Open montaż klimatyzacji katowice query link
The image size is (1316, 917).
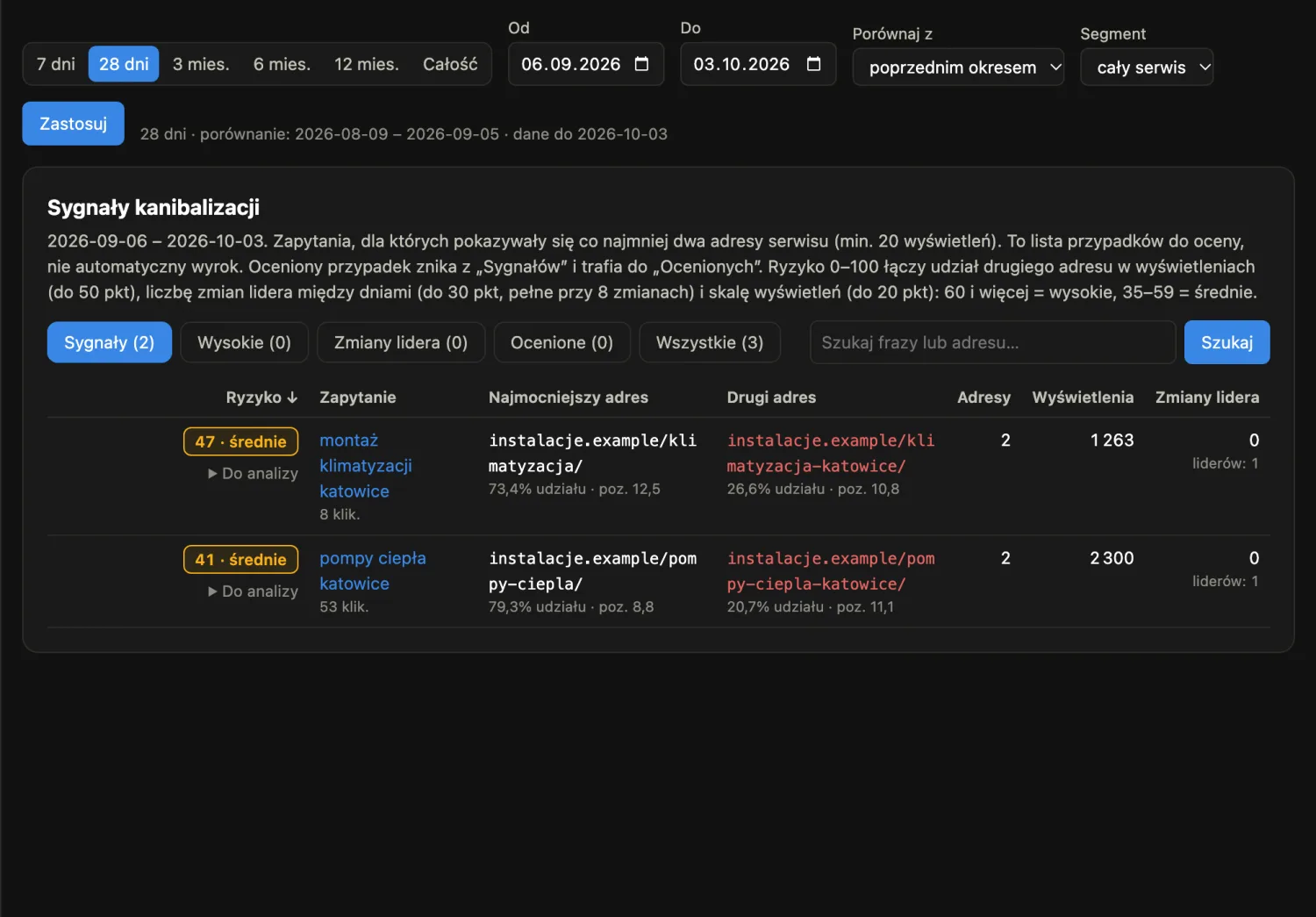[366, 466]
